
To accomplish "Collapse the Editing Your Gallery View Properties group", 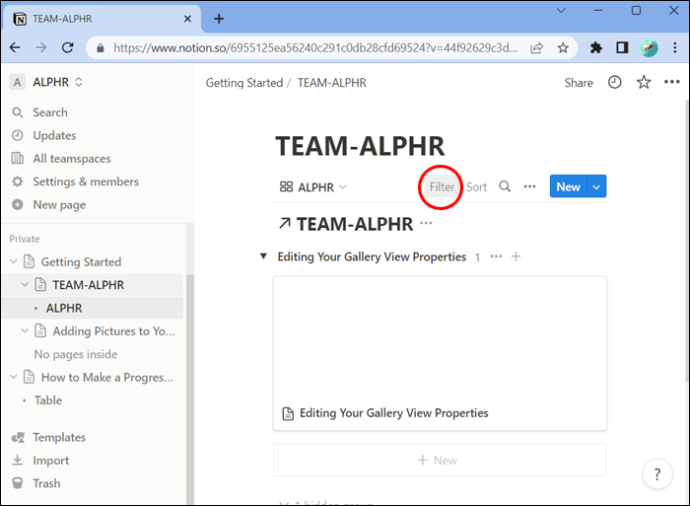I will click(x=263, y=256).
